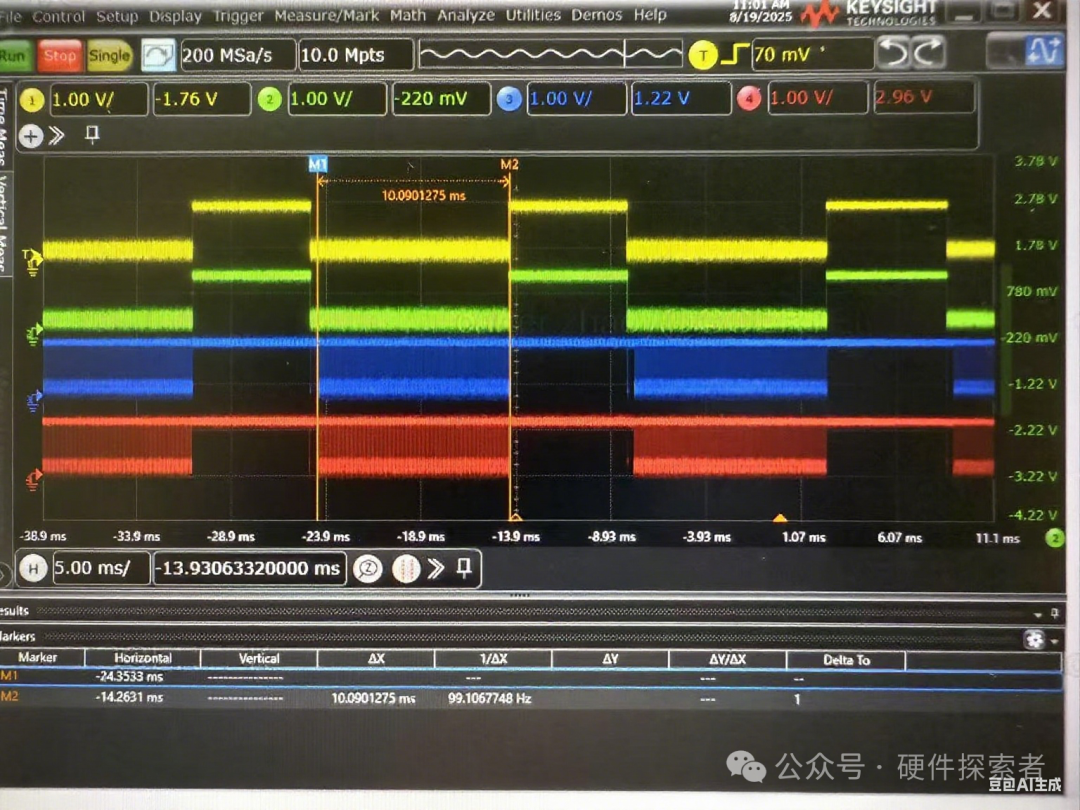
Task: Open the Measure/Mark menu
Action: [x=326, y=14]
